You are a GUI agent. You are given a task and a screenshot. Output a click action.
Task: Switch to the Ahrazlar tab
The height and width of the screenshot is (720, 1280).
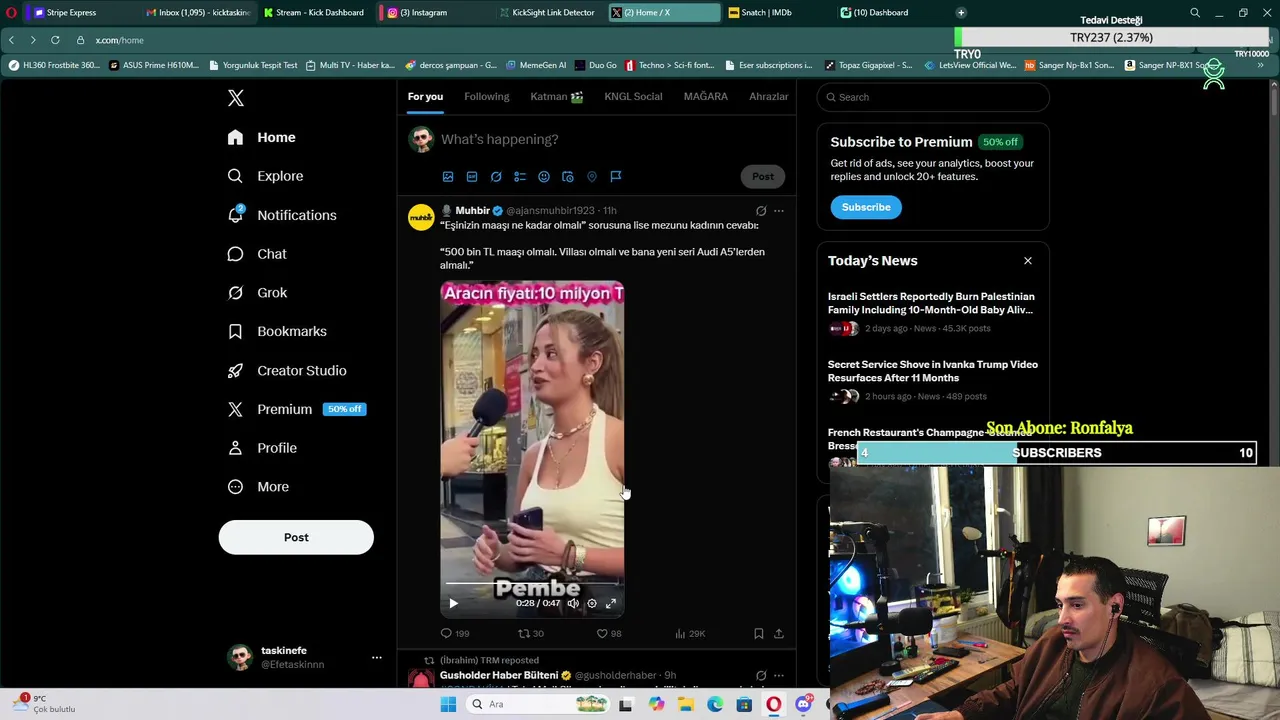(x=768, y=96)
